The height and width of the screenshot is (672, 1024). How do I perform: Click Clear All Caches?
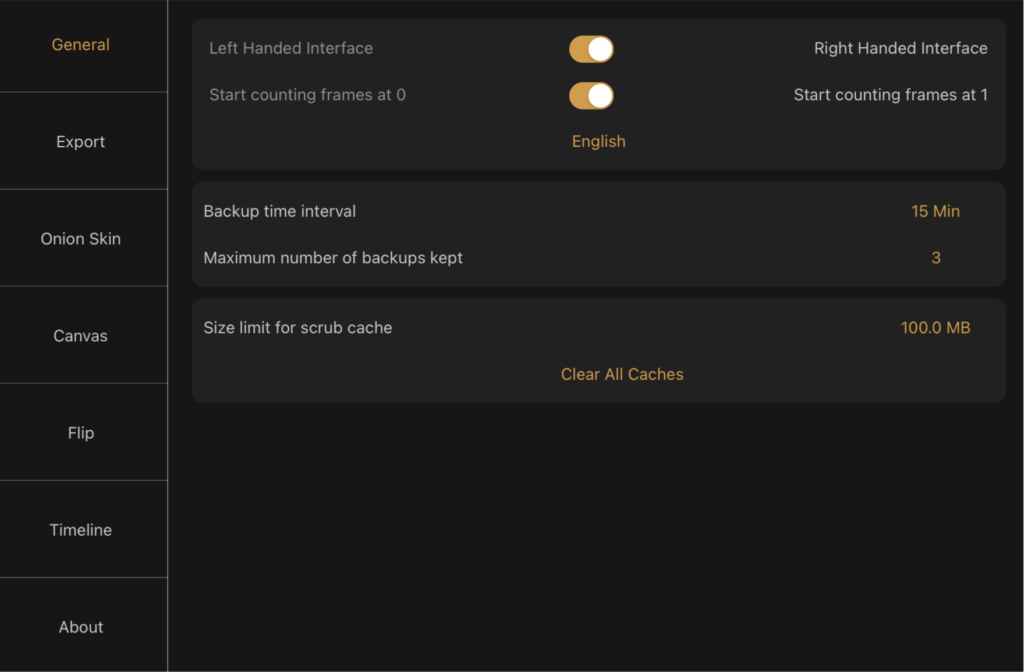622,374
